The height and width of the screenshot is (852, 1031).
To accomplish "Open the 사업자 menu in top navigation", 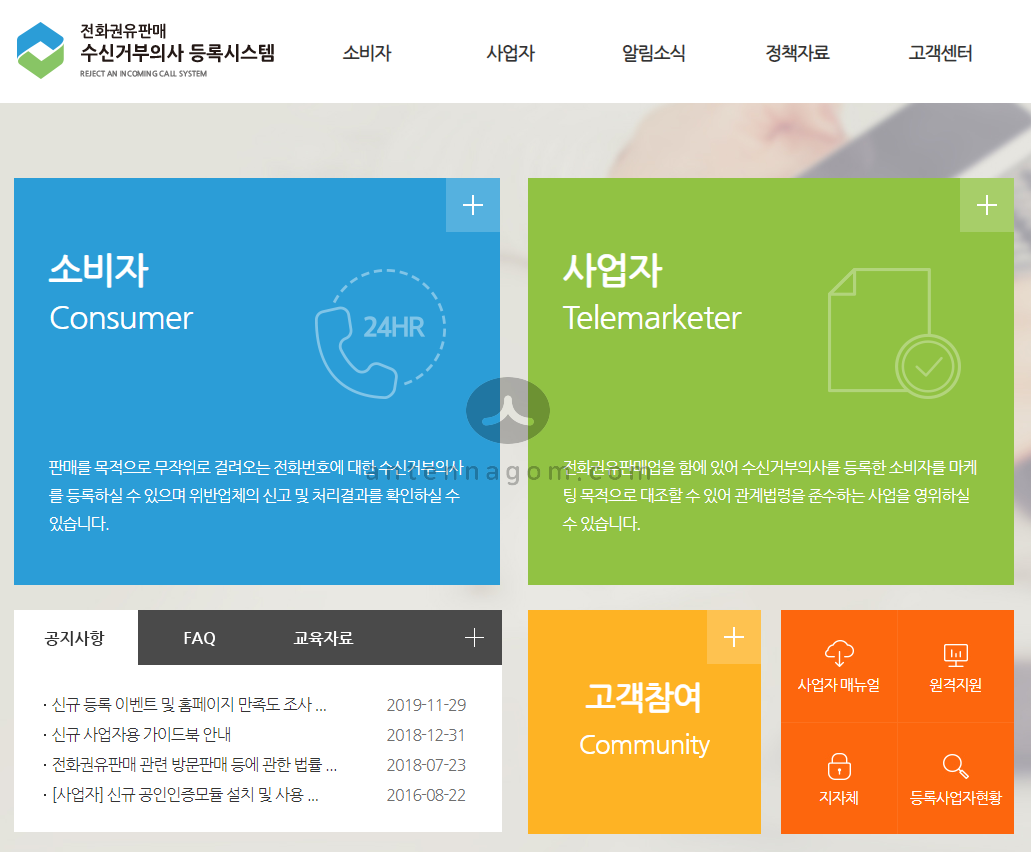I will [510, 53].
